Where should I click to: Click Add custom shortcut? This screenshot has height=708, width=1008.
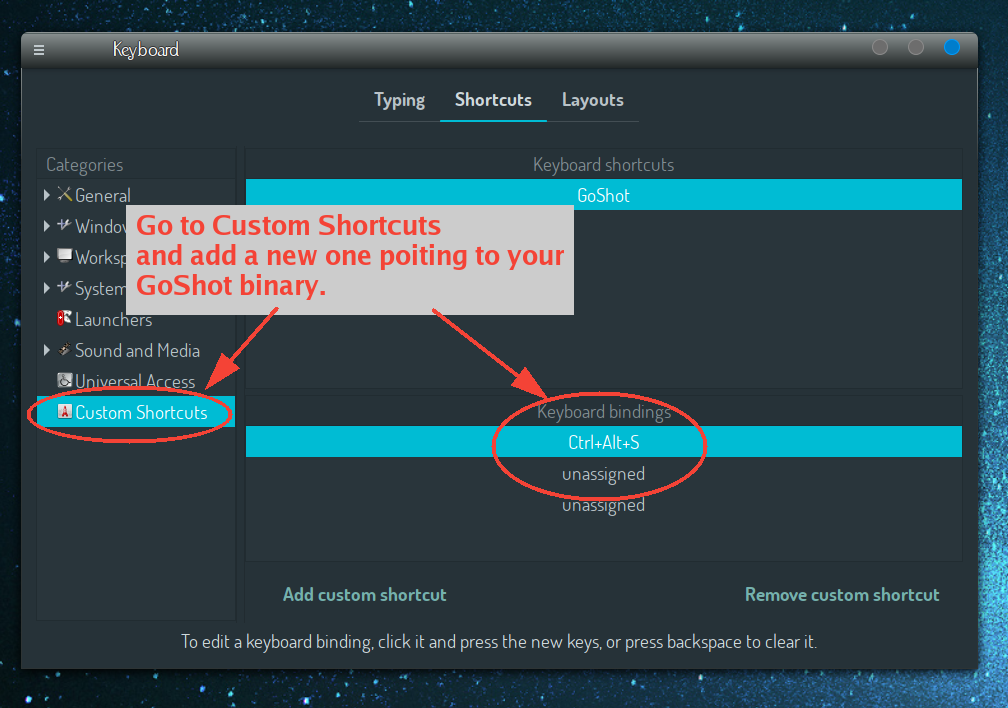[x=364, y=595]
